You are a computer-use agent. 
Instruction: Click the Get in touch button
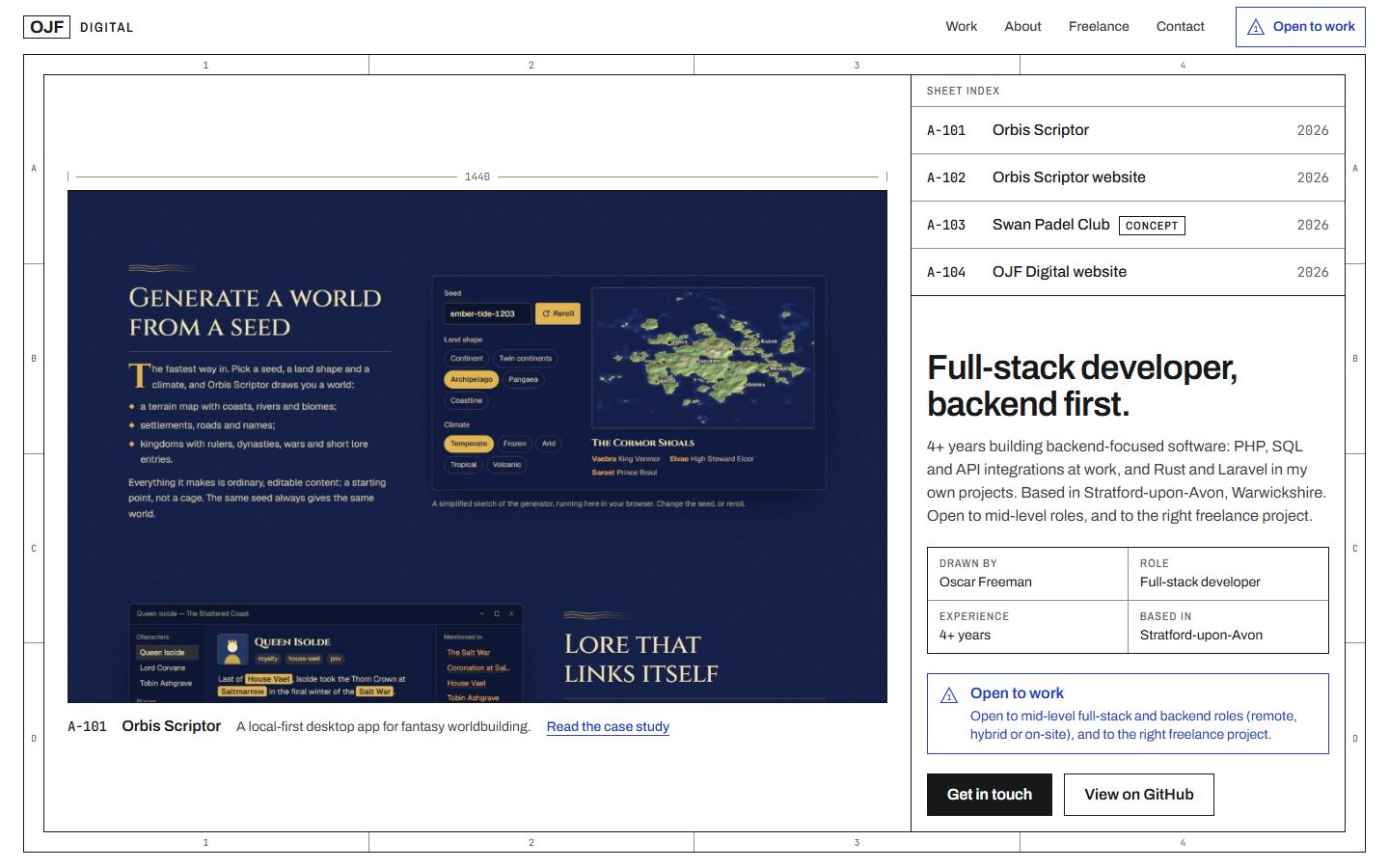click(990, 795)
